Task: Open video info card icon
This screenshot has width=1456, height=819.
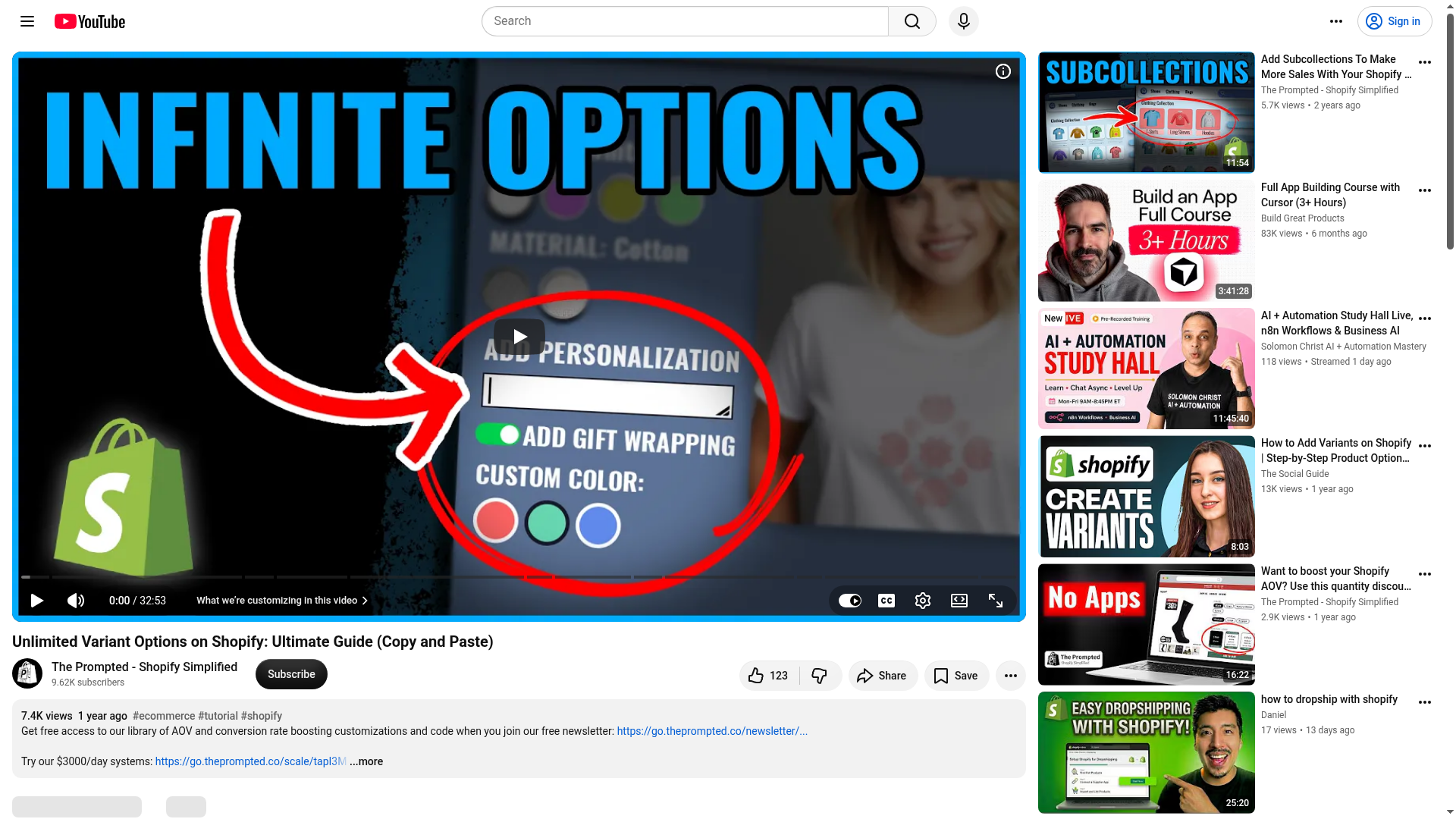Action: pos(1003,71)
